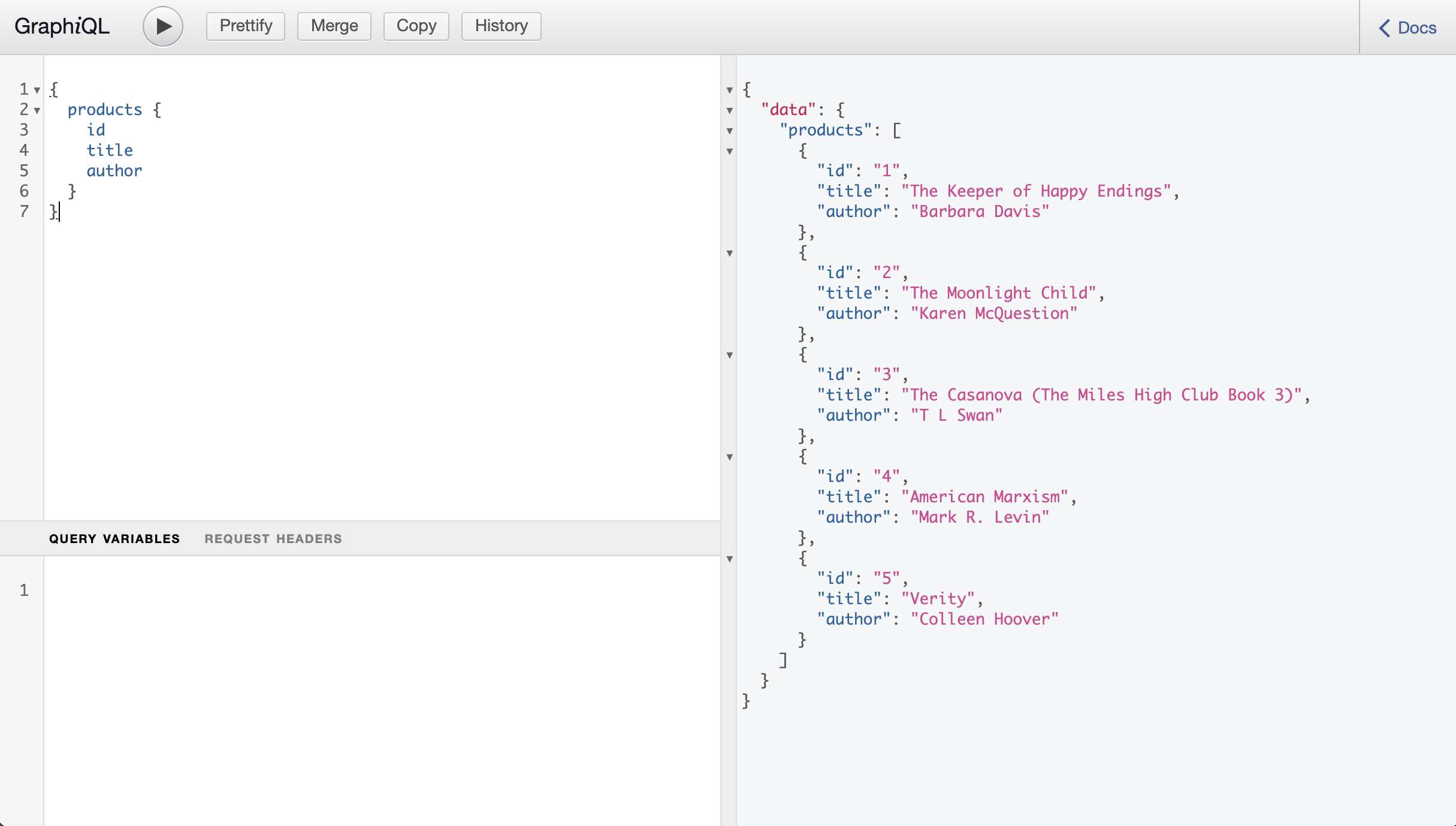Collapse the response entry for The Casanova book

pyautogui.click(x=730, y=355)
